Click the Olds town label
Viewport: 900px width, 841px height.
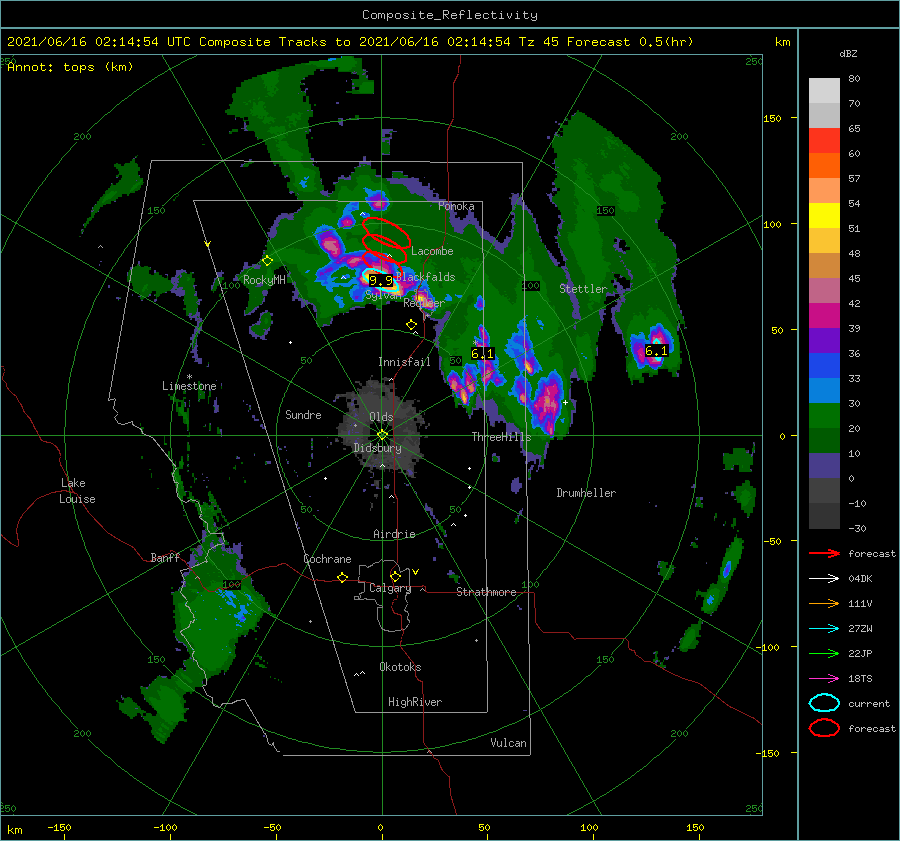coord(381,417)
